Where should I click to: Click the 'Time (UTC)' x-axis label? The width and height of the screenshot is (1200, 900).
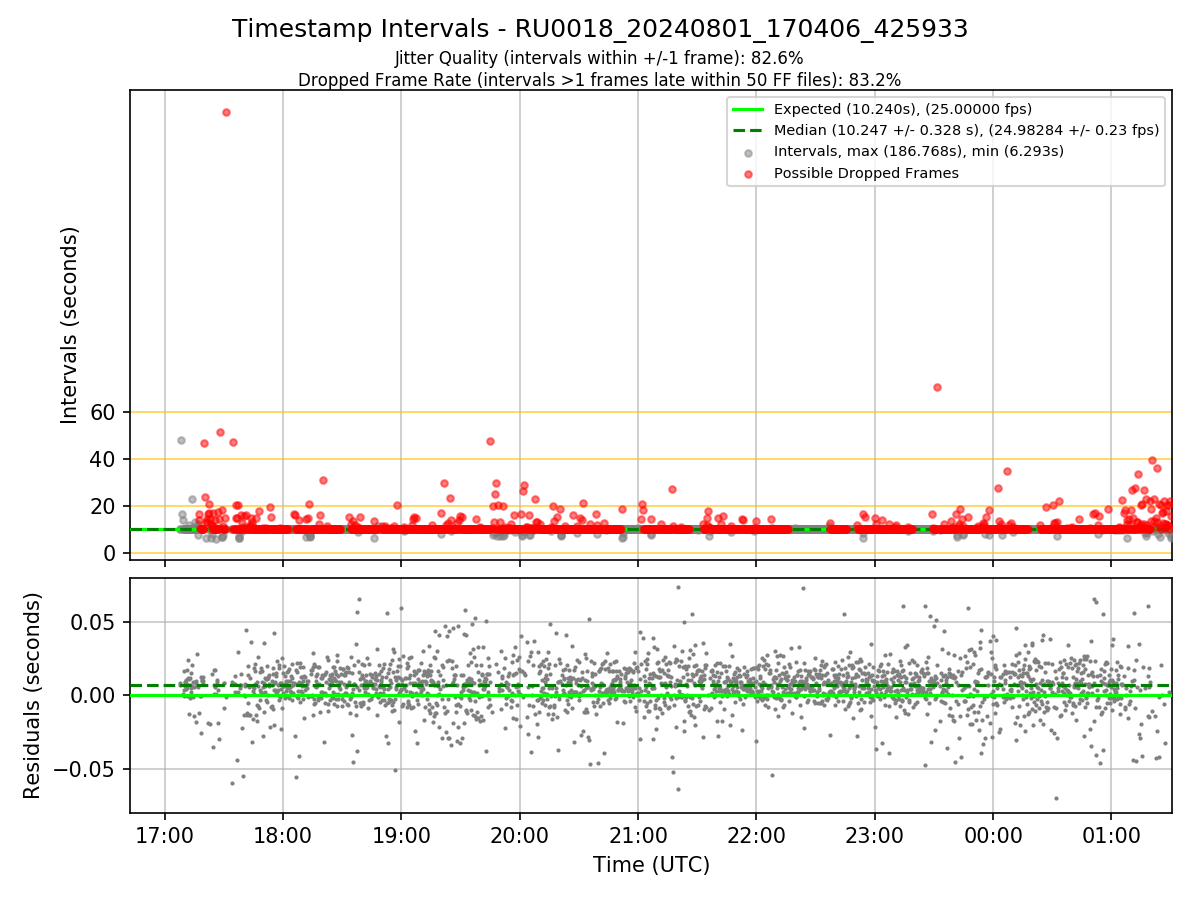[x=651, y=864]
